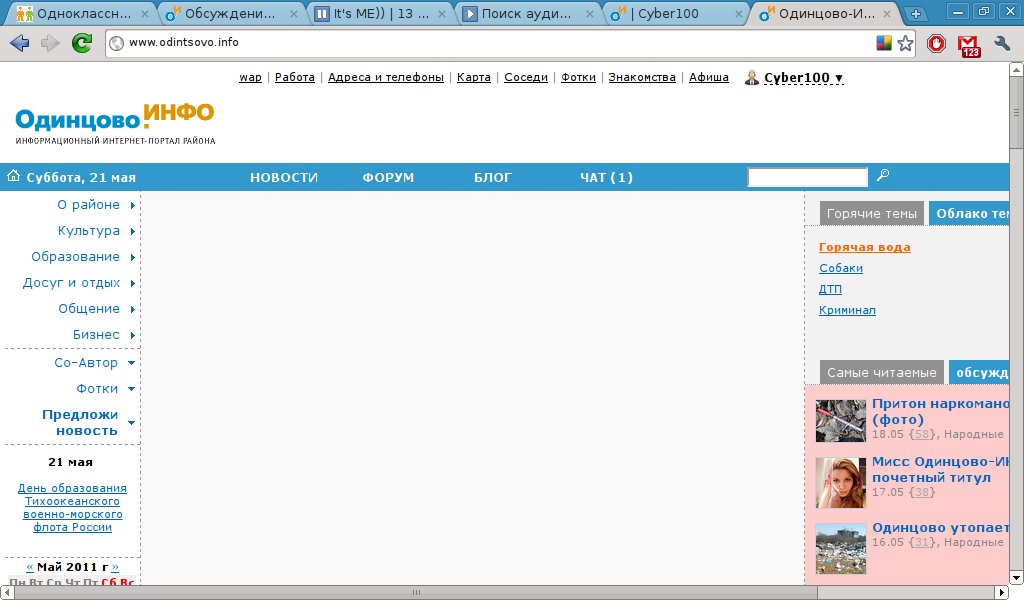This screenshot has height=600, width=1024.
Task: Open the ФОРУМ section
Action: click(388, 178)
